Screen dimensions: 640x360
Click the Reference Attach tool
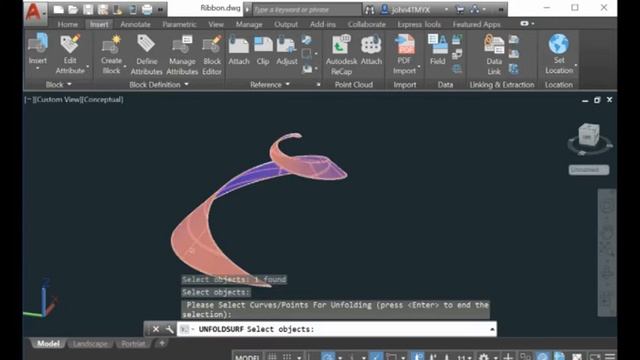(x=239, y=50)
